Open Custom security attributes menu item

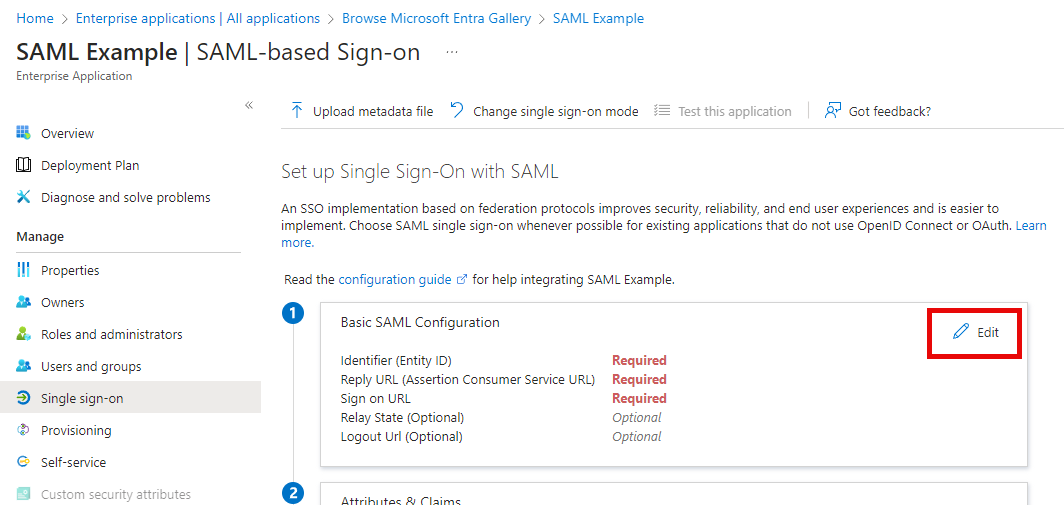115,494
